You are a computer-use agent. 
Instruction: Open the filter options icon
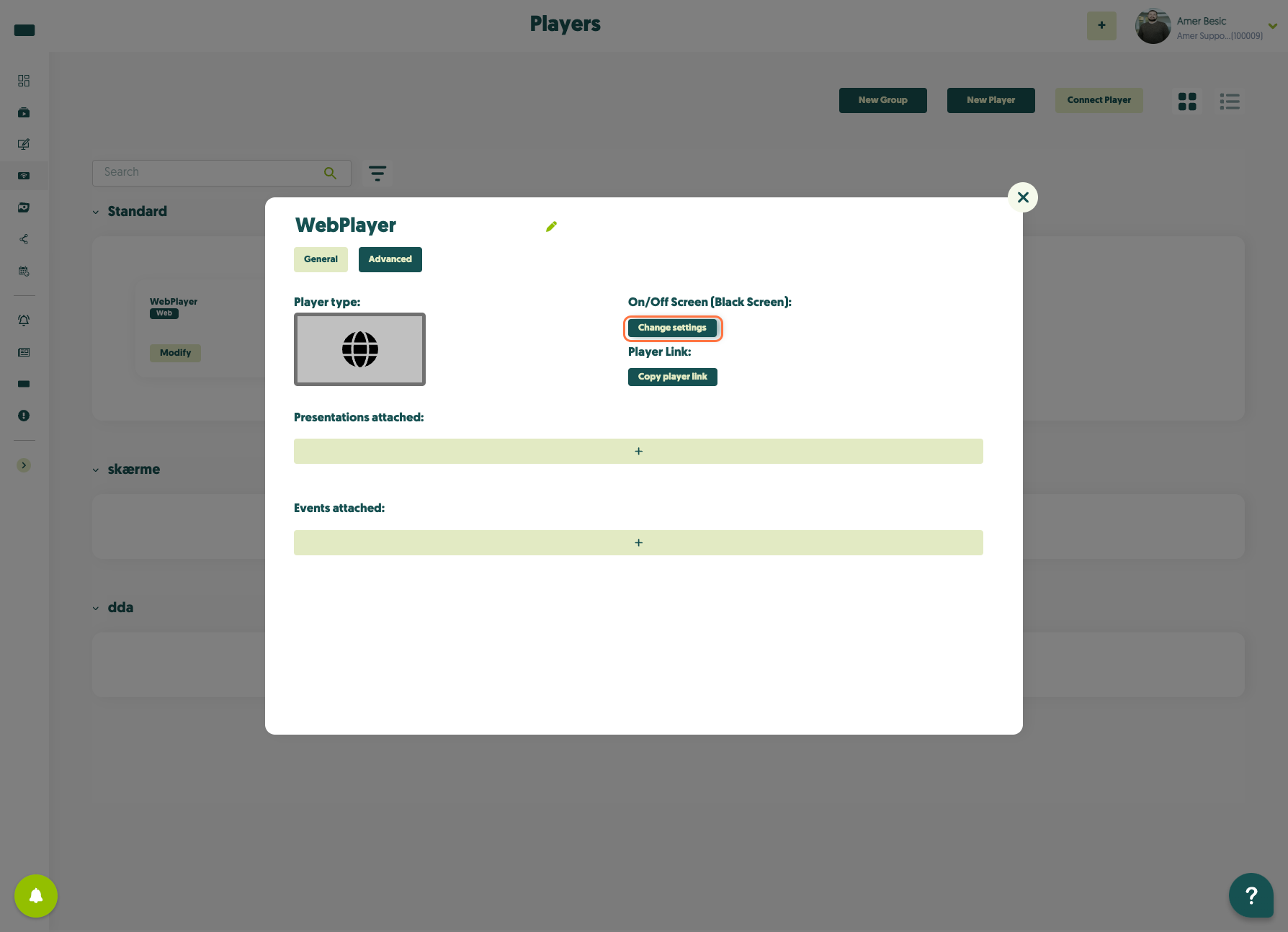pyautogui.click(x=377, y=173)
